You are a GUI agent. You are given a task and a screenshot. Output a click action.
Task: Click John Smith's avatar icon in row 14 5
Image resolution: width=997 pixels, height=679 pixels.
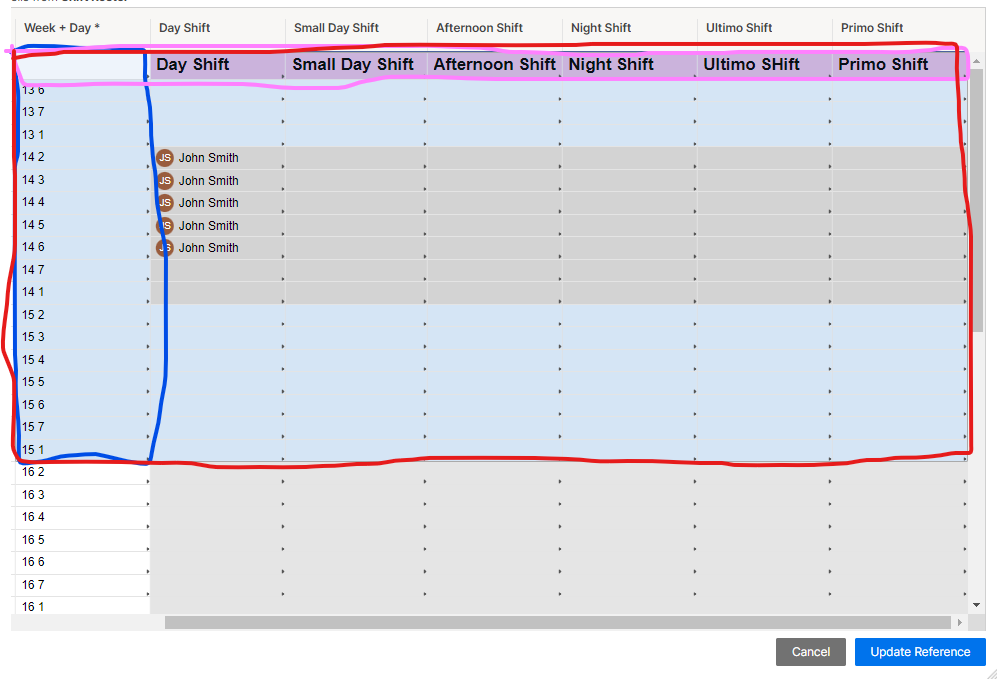(x=165, y=225)
